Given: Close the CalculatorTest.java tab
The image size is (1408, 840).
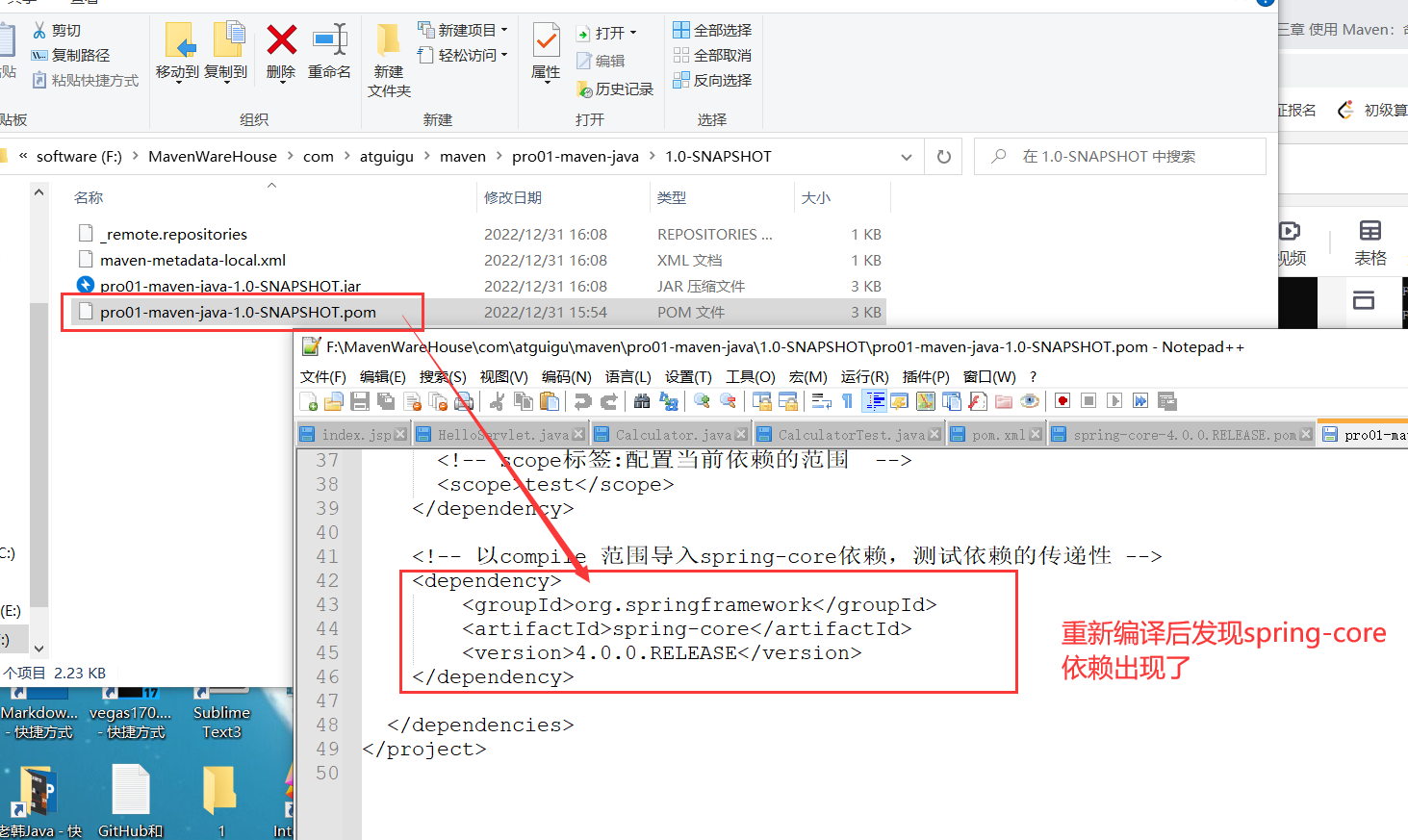Looking at the screenshot, I should [934, 435].
